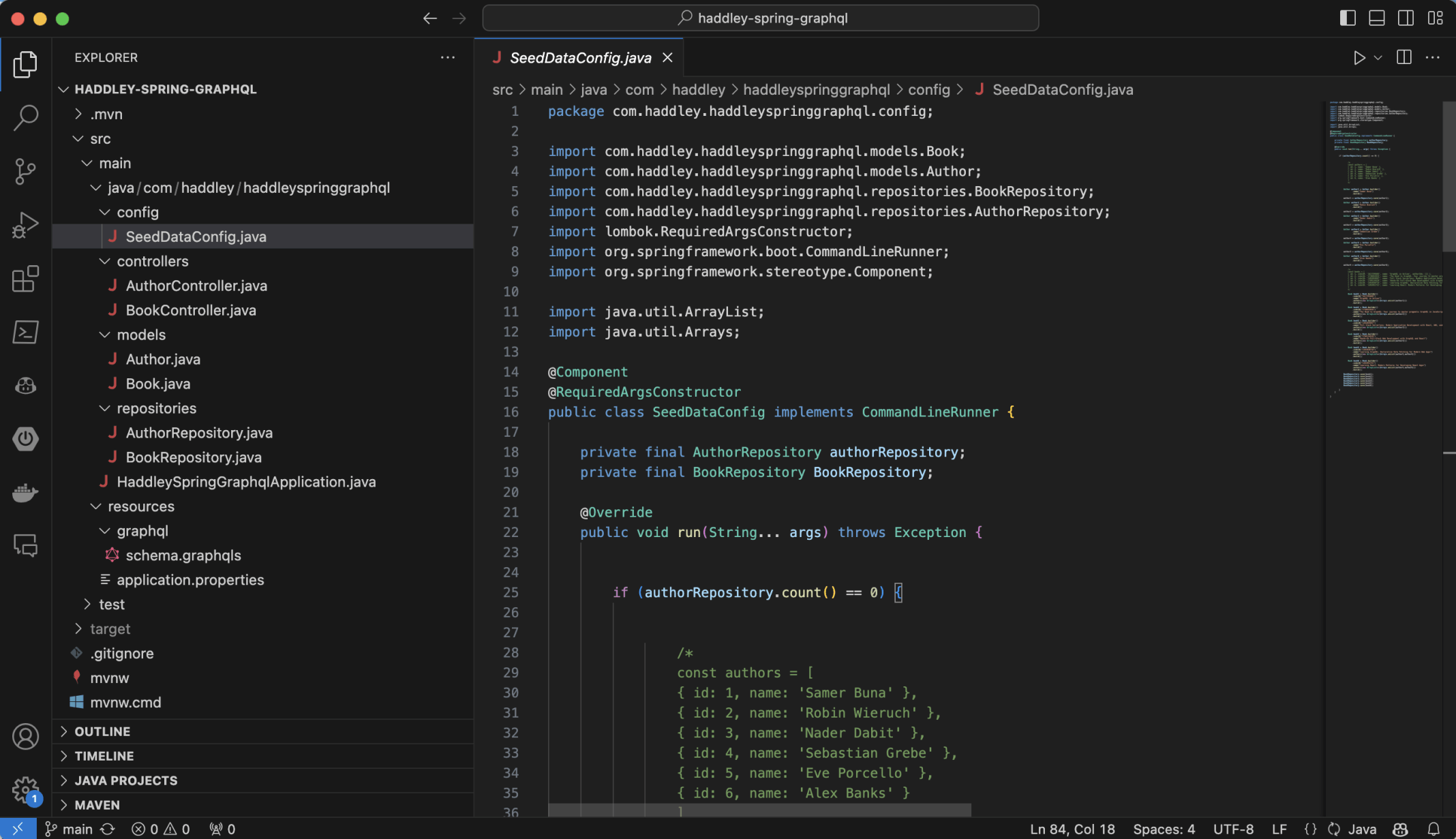Toggle the bottom Panel visibility
This screenshot has height=839, width=1456.
pyautogui.click(x=1376, y=18)
